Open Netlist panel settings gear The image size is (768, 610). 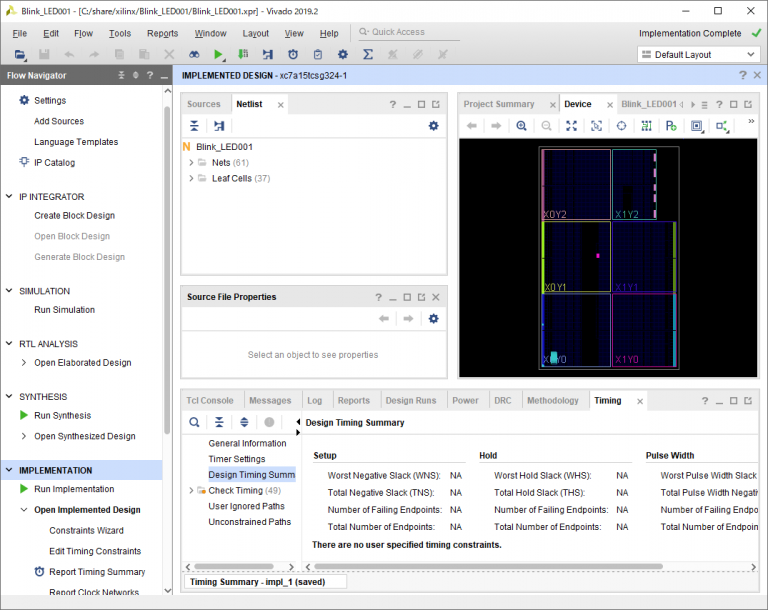coord(433,126)
